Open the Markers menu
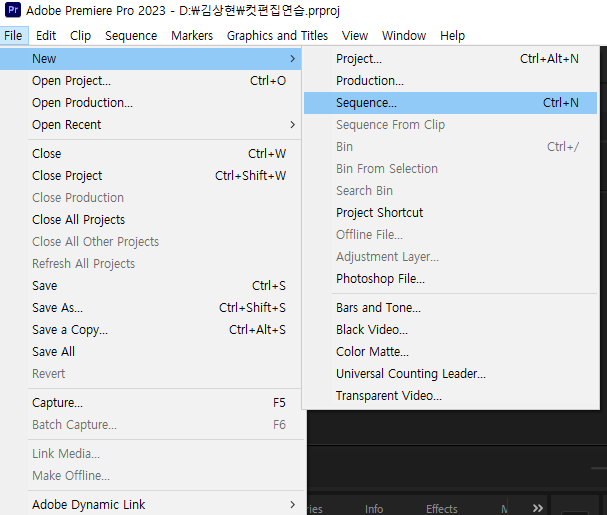Viewport: 607px width, 515px height. coord(192,36)
